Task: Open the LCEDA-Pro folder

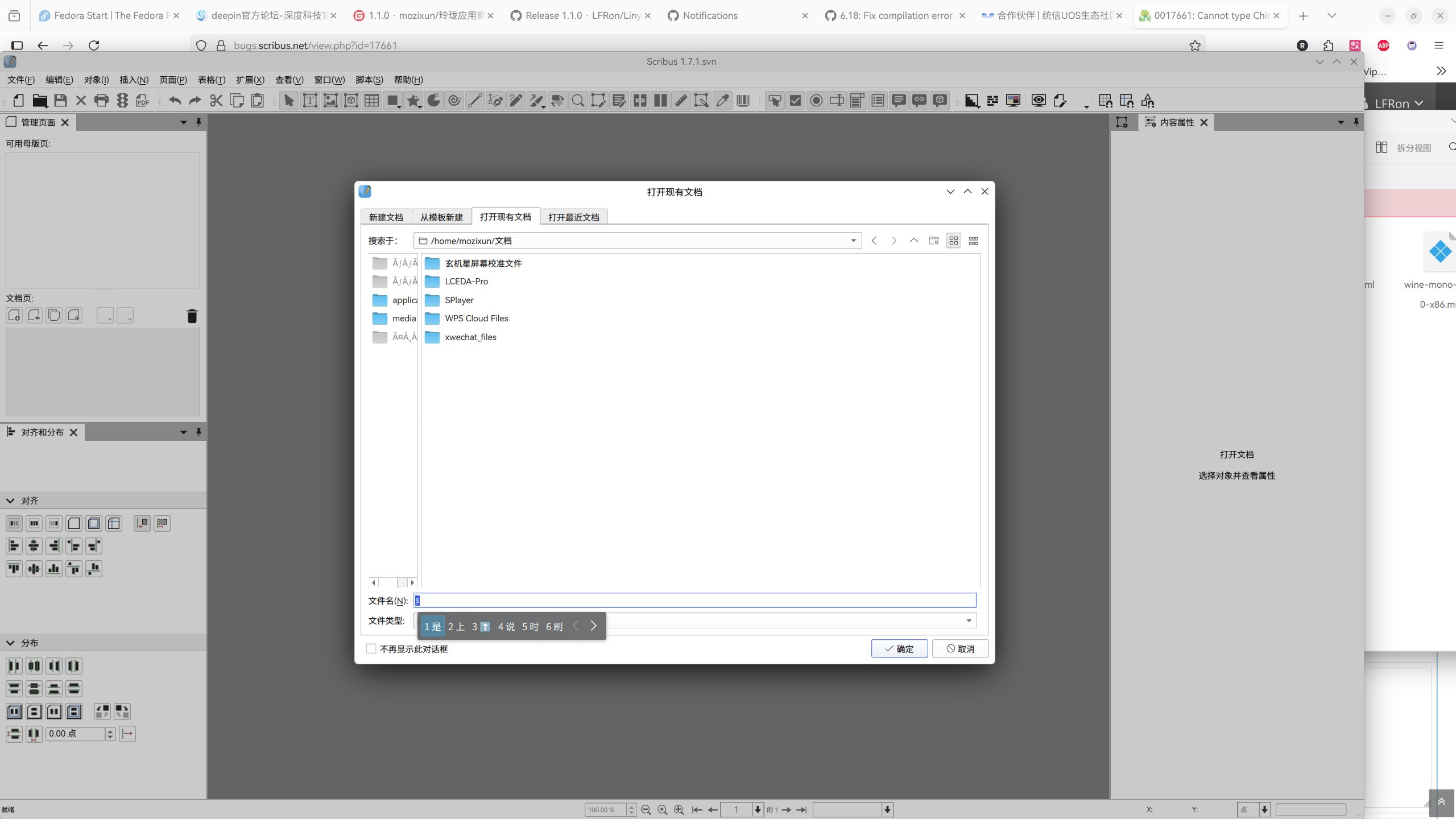Action: pyautogui.click(x=466, y=282)
